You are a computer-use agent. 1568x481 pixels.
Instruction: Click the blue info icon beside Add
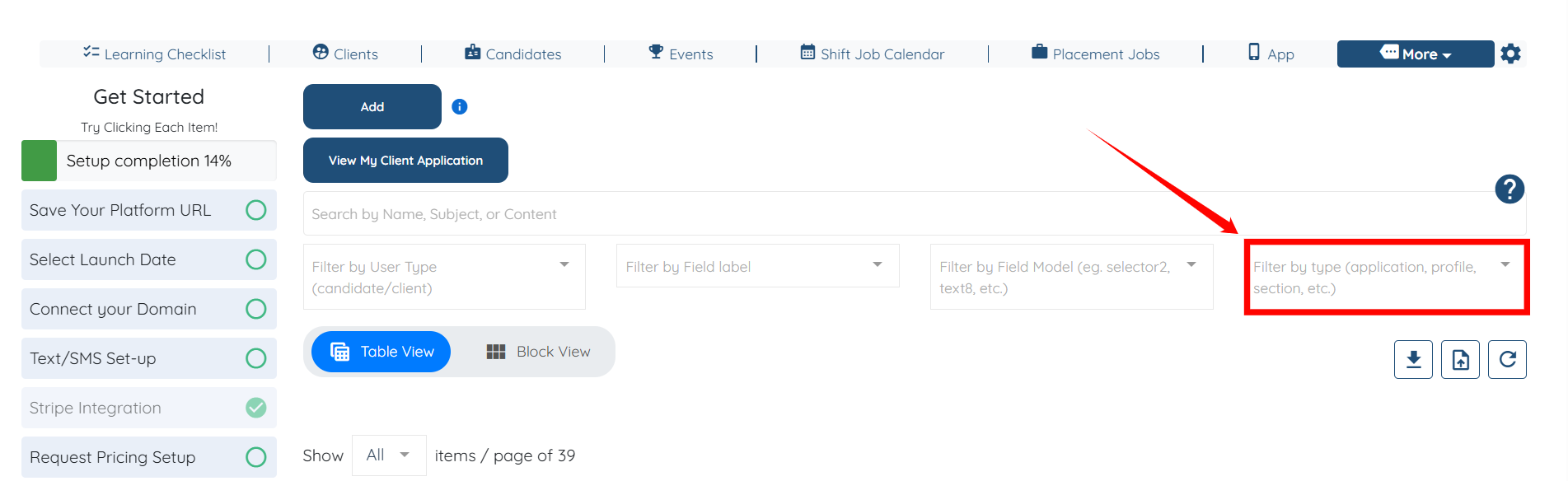460,106
